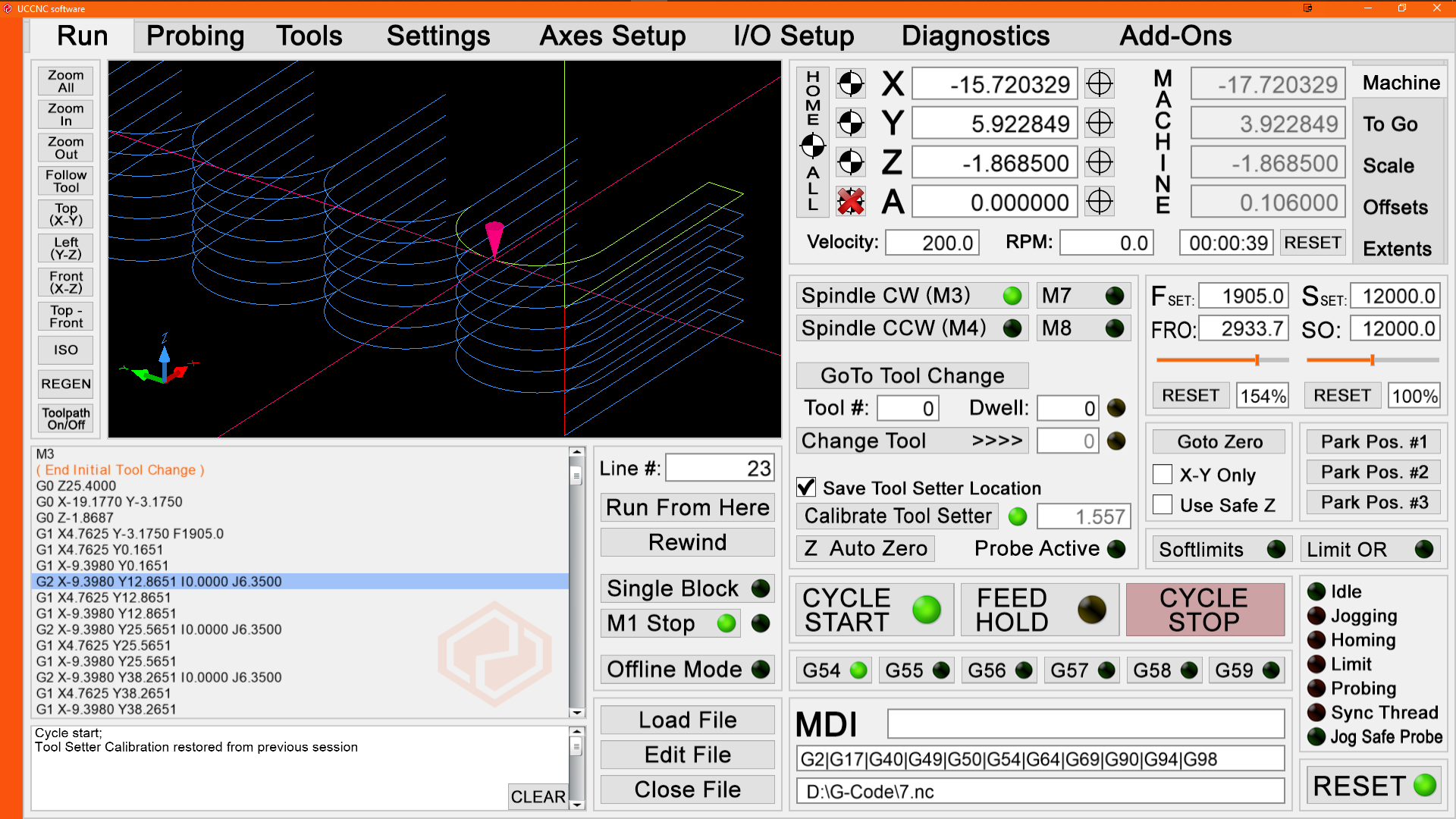Viewport: 1456px width, 819px height.
Task: Click the A axis home icon with red X
Action: pos(850,202)
